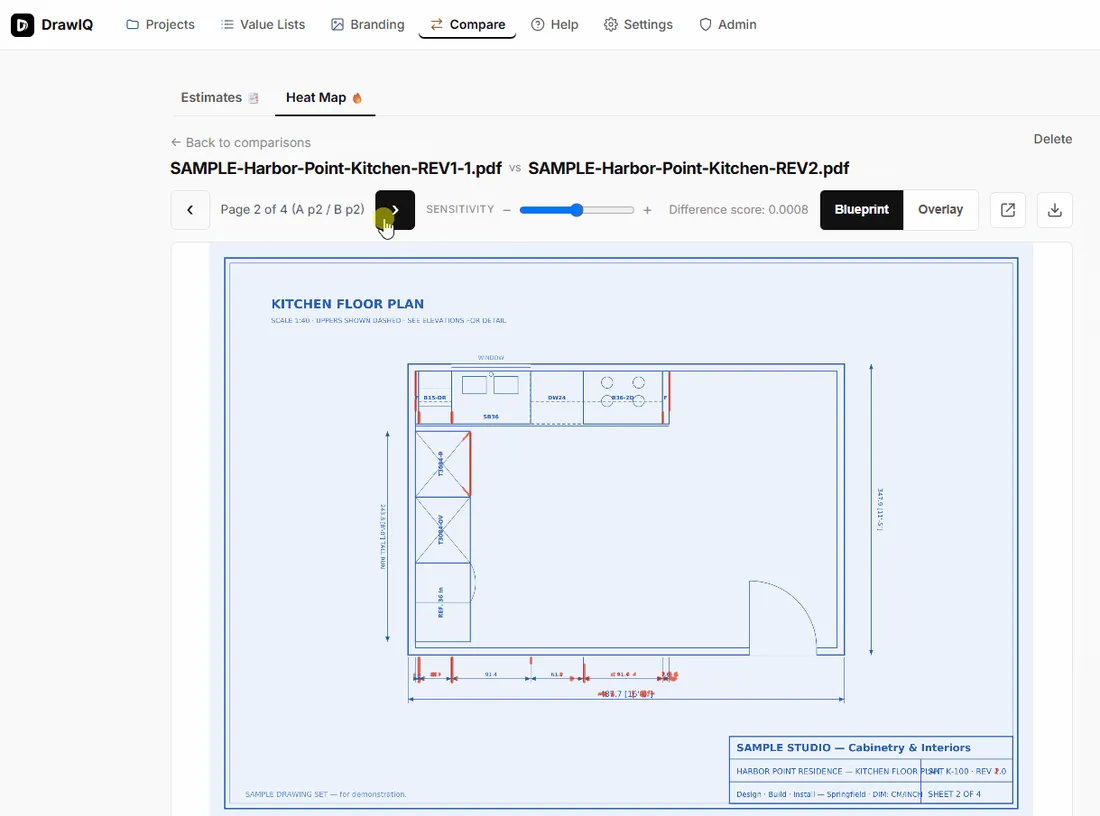The width and height of the screenshot is (1100, 816).
Task: Click the sensitivity slider handle
Action: click(x=577, y=210)
